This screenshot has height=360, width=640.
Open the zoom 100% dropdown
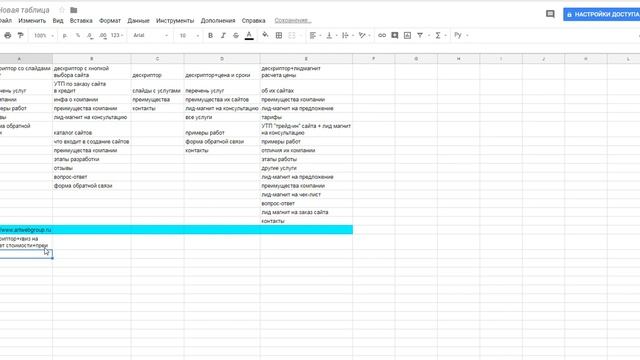[x=44, y=36]
